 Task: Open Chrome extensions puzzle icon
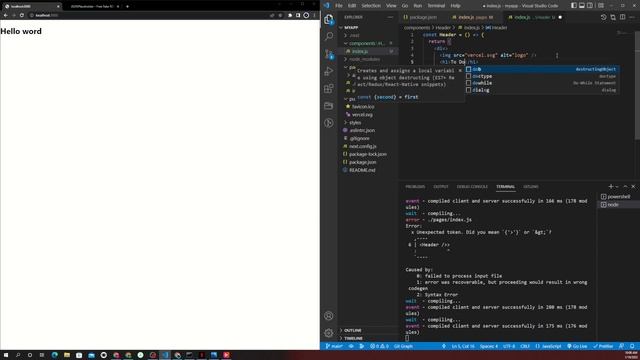pos(290,15)
